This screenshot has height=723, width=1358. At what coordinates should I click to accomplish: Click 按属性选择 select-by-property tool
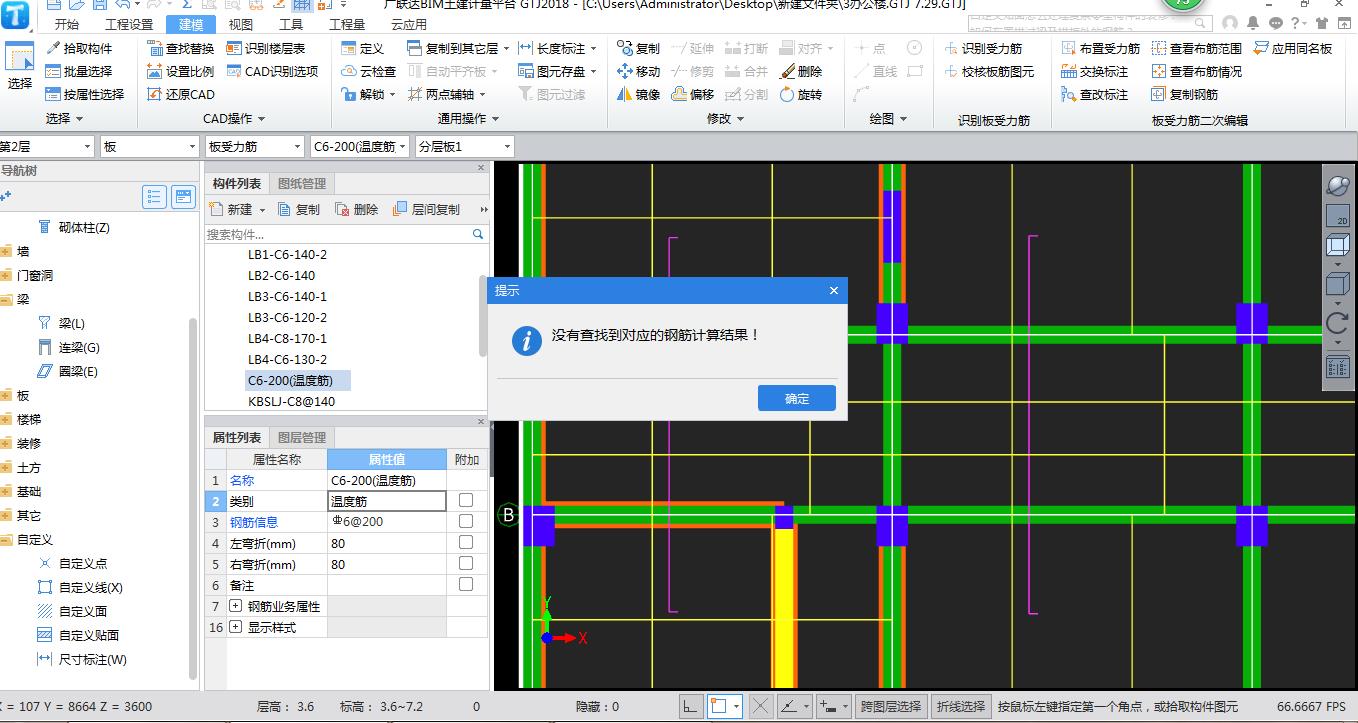85,94
